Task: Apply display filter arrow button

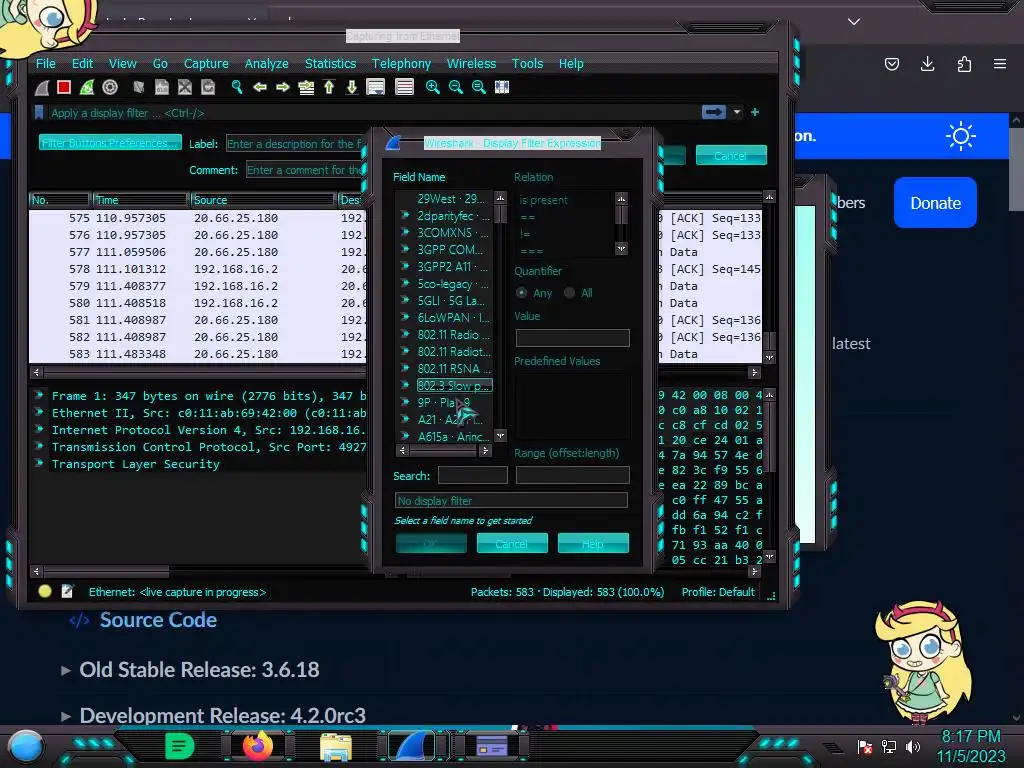Action: click(x=714, y=112)
